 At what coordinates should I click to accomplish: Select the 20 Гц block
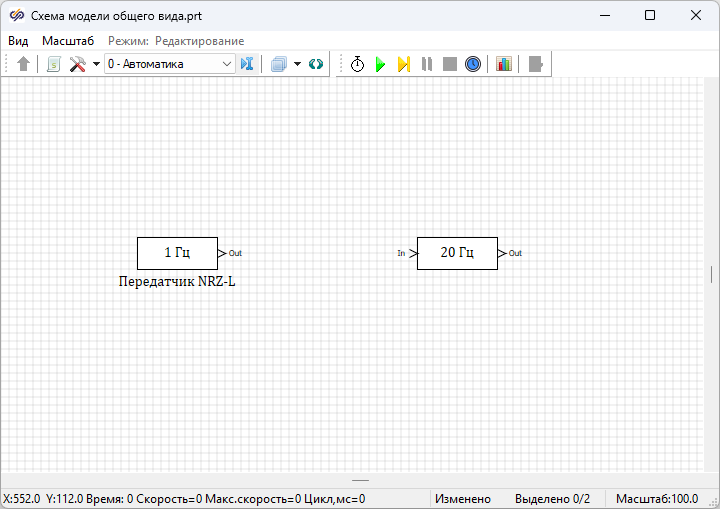point(457,253)
